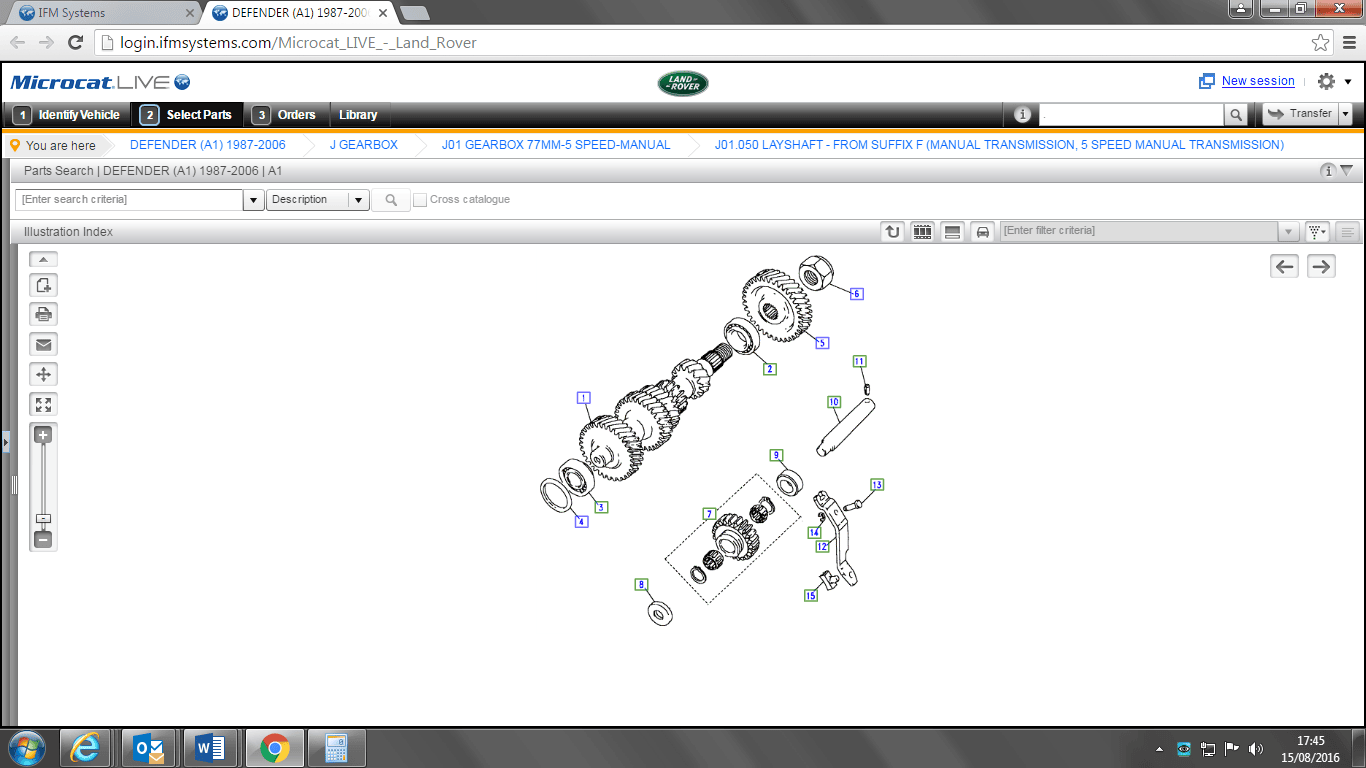
Task: Open Outlook from the taskbar
Action: tap(147, 748)
